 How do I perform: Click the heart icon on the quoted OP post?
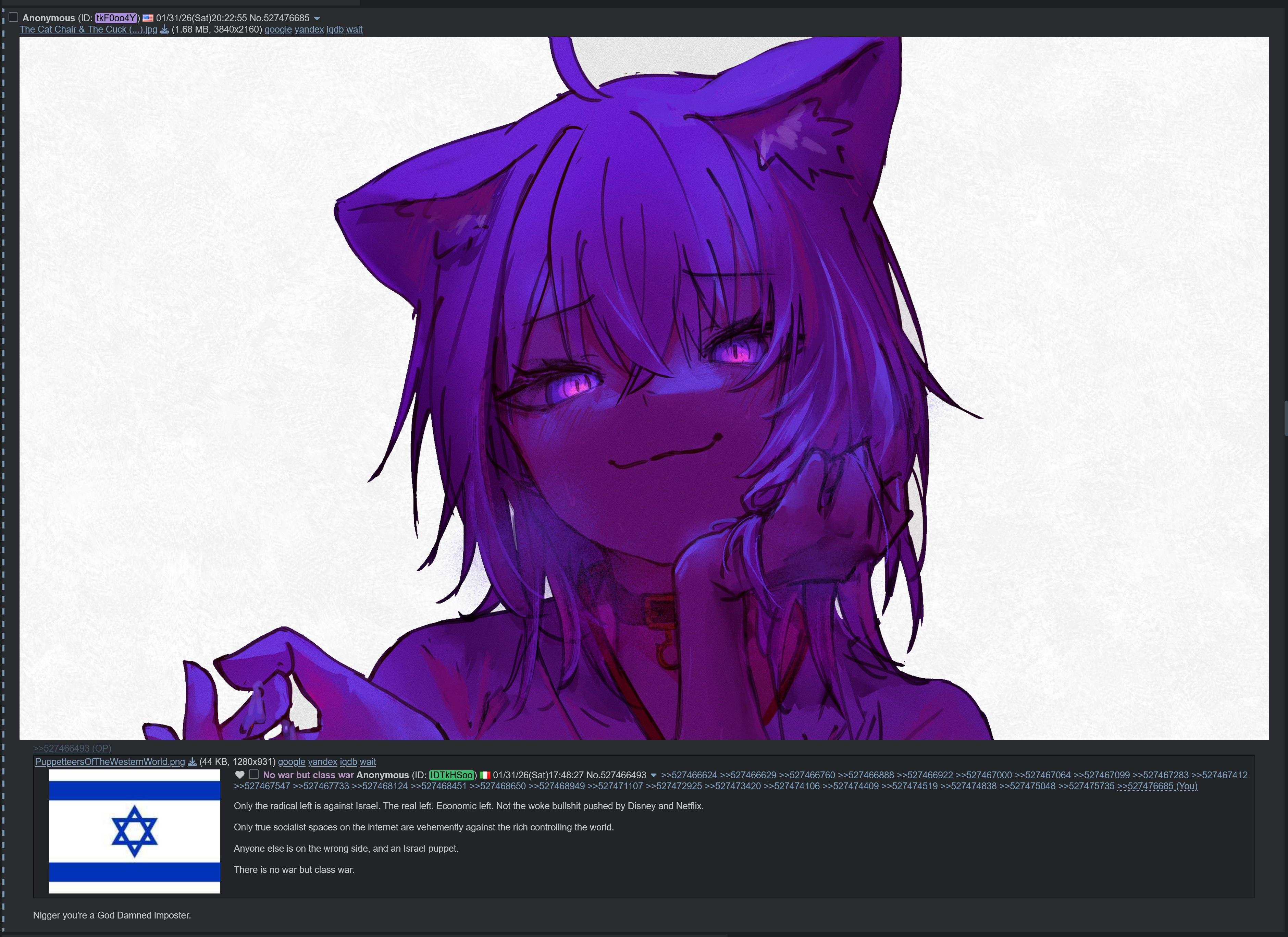click(240, 775)
